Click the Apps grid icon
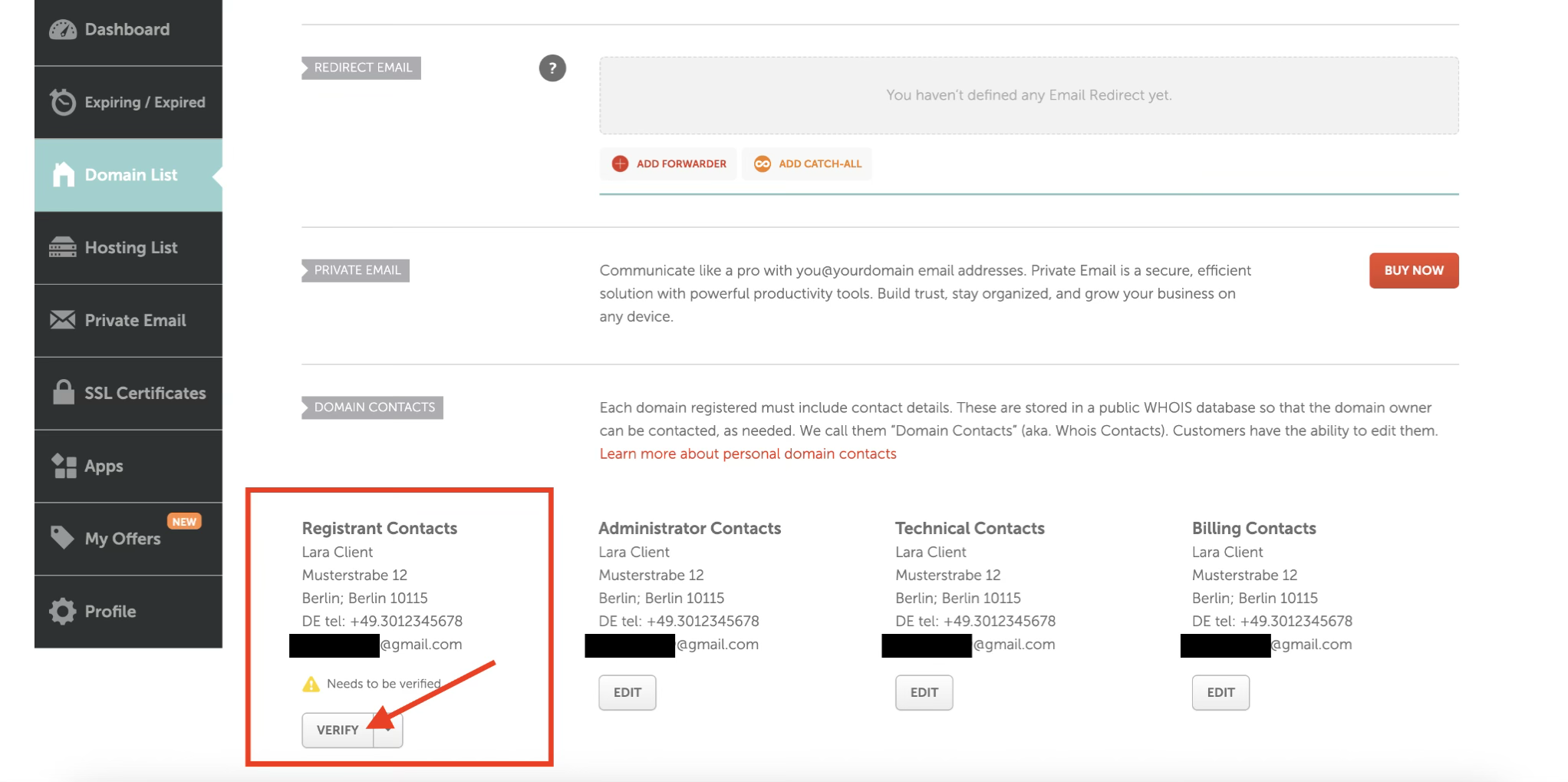Viewport: 1568px width, 782px height. click(x=64, y=466)
